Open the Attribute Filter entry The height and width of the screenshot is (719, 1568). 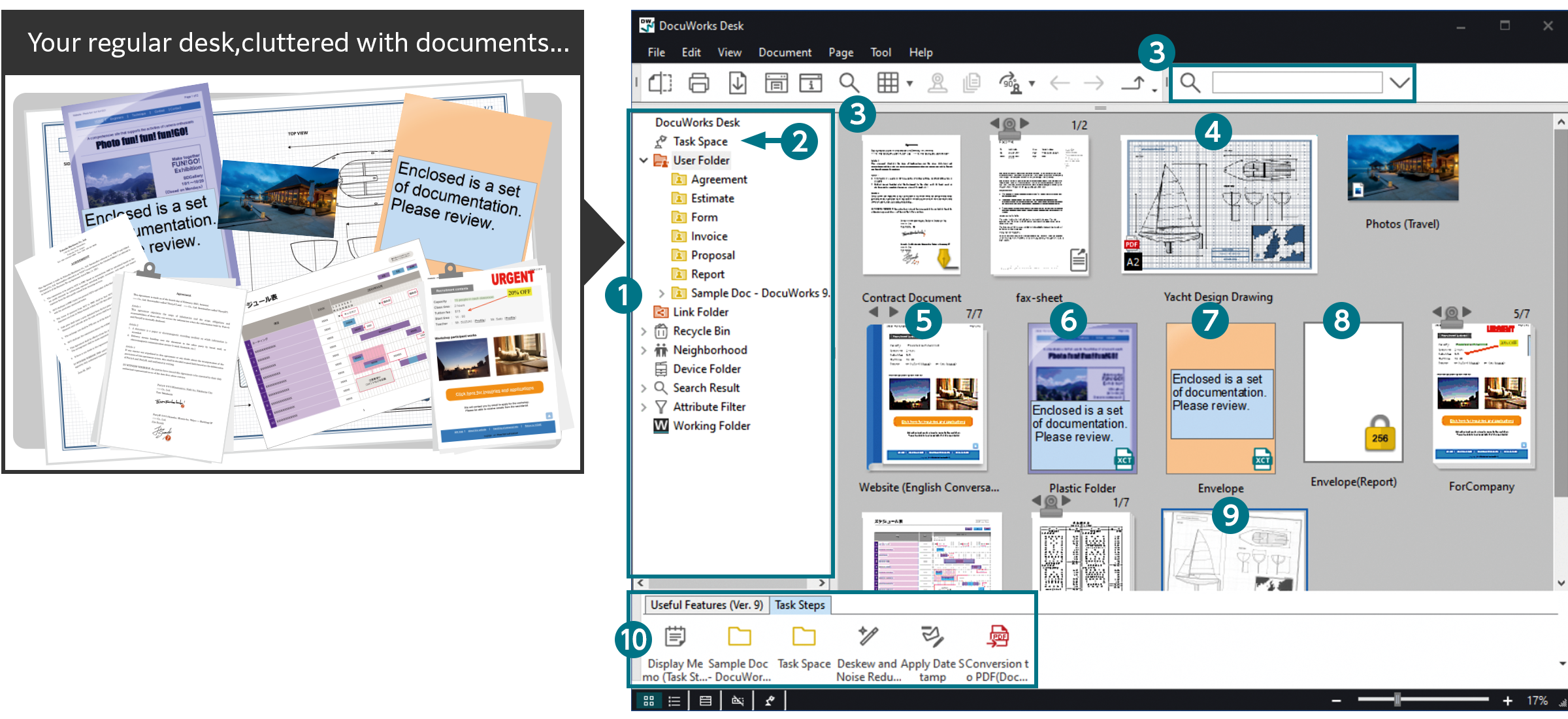coord(709,407)
